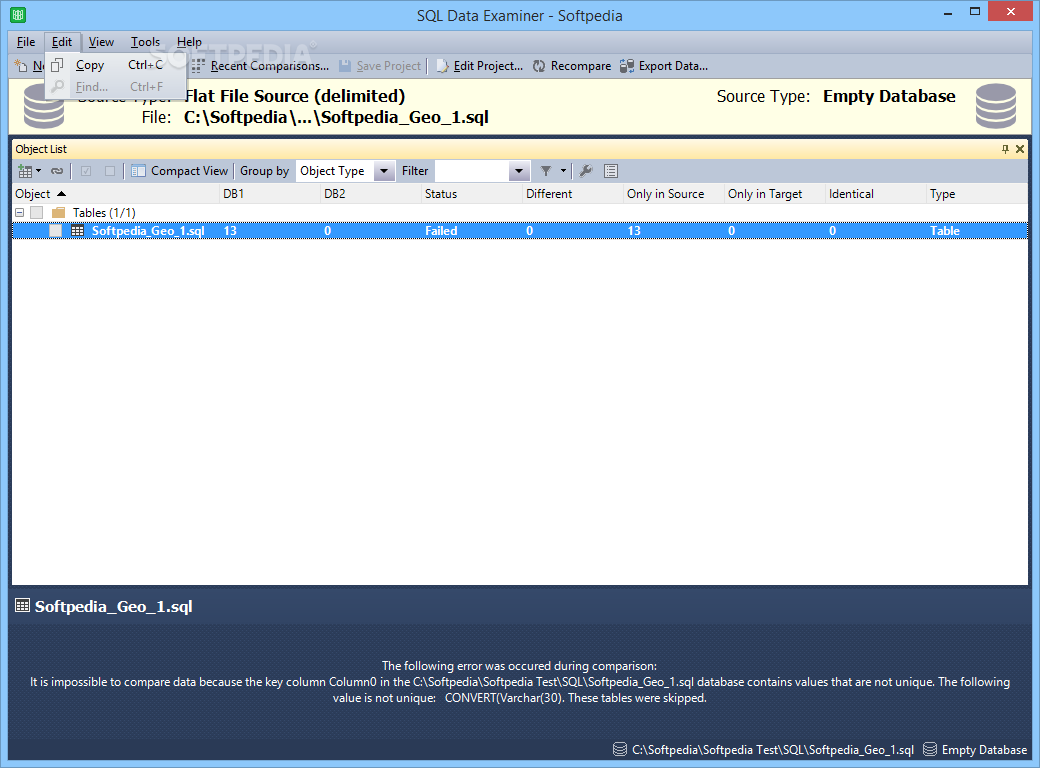Sort by Type column header
This screenshot has height=768, width=1040.
click(x=976, y=194)
